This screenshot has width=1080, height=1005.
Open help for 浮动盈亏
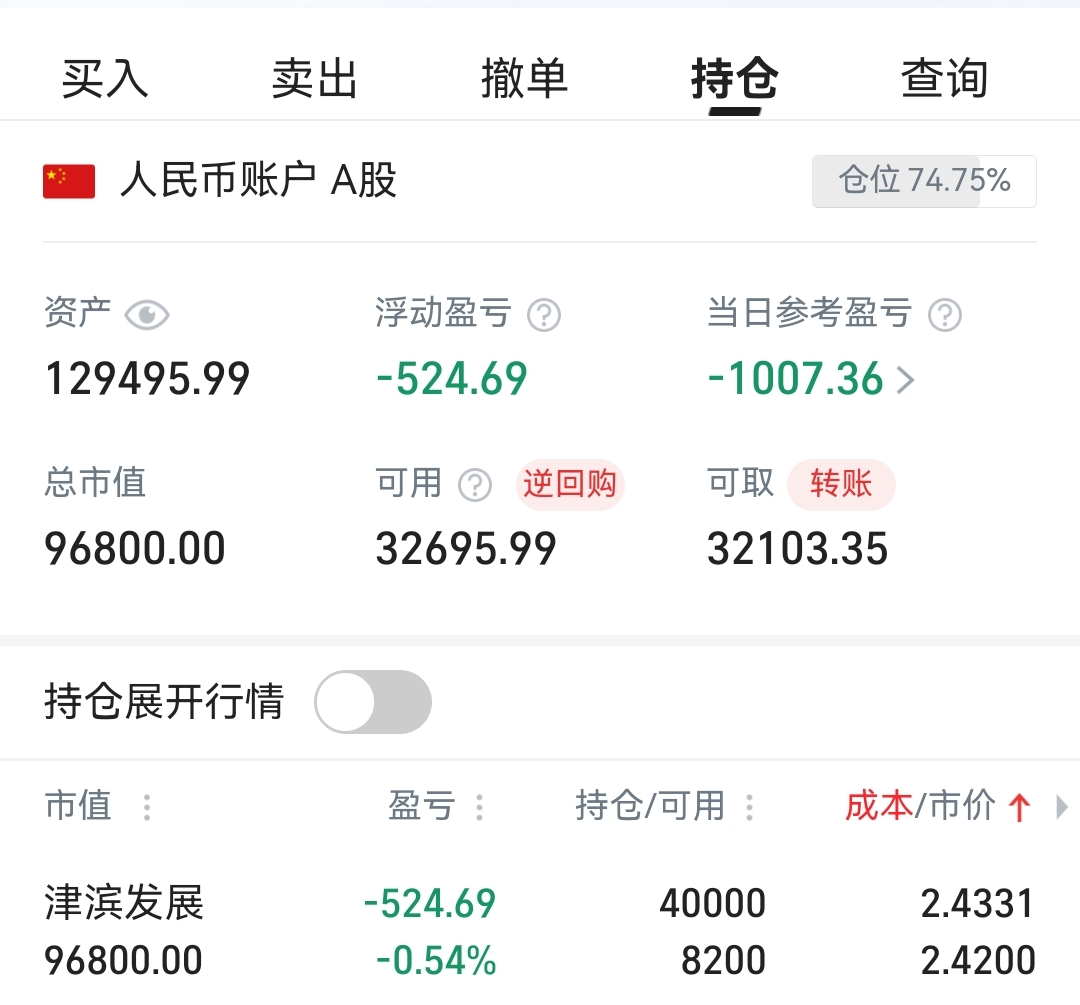tap(544, 315)
